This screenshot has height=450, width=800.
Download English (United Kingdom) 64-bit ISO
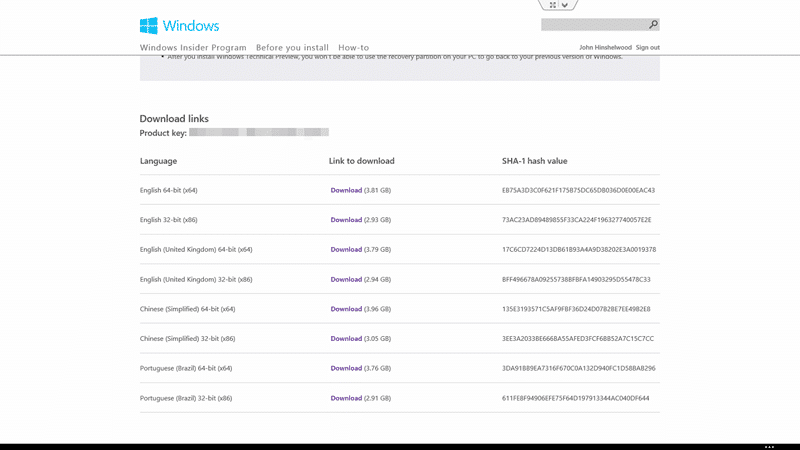click(x=346, y=249)
